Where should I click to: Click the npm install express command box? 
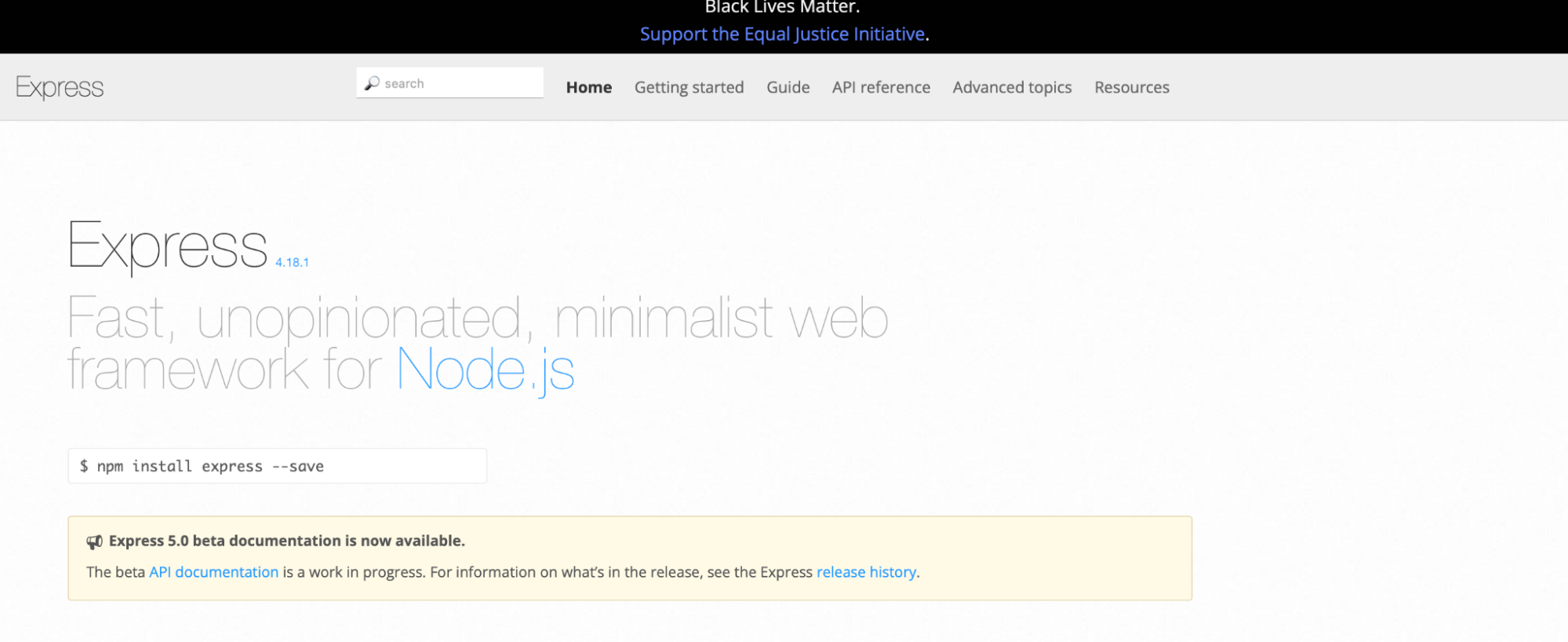click(x=277, y=466)
